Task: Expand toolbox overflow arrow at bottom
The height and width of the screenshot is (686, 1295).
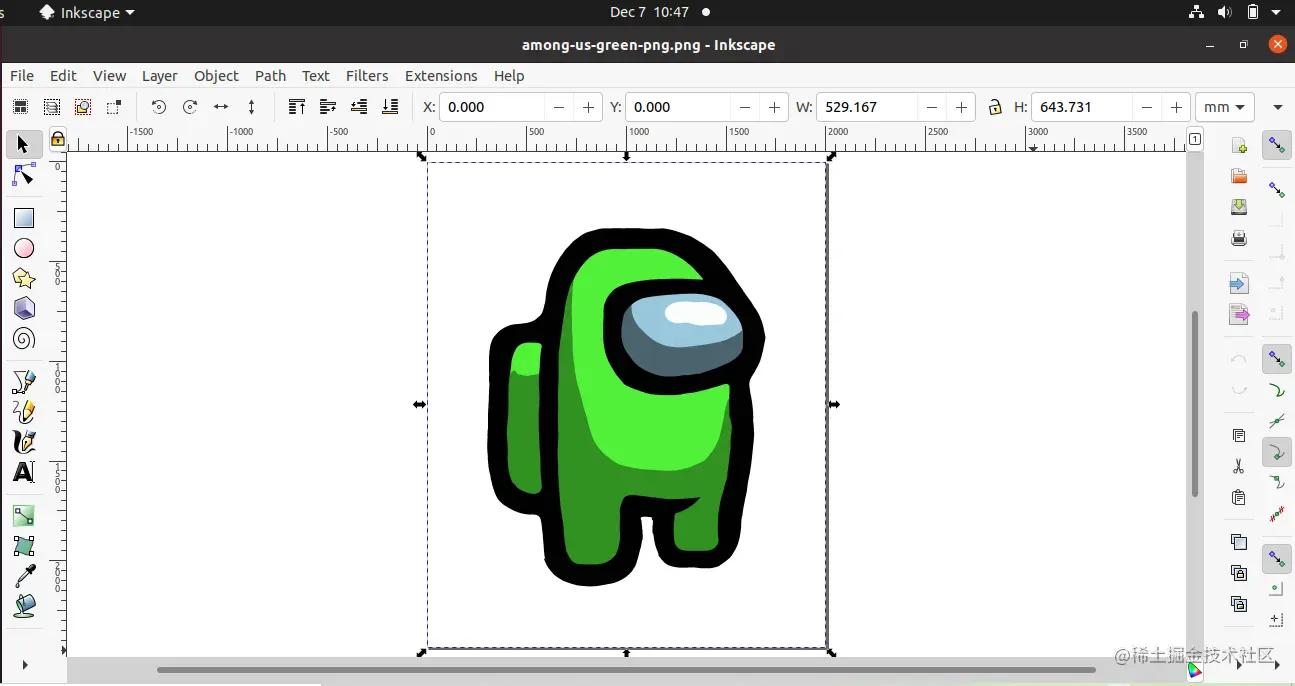Action: (x=24, y=665)
